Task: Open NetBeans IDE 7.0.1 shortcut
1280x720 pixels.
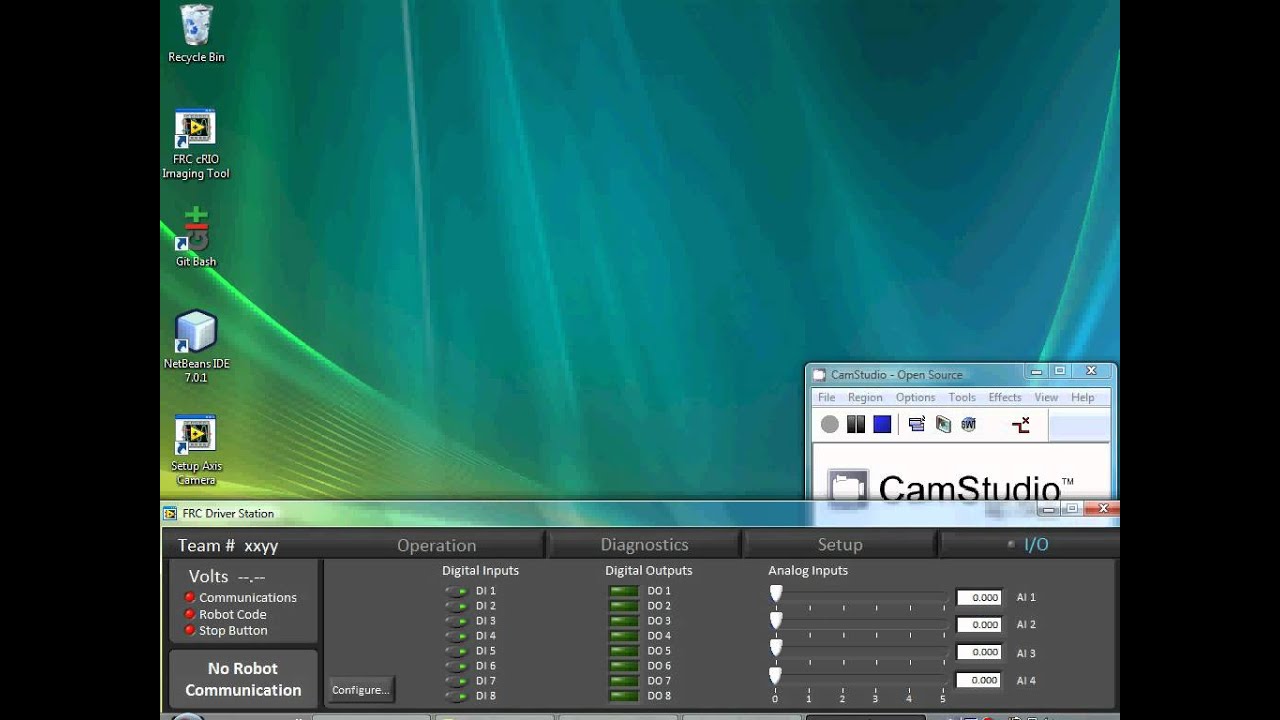Action: click(196, 347)
